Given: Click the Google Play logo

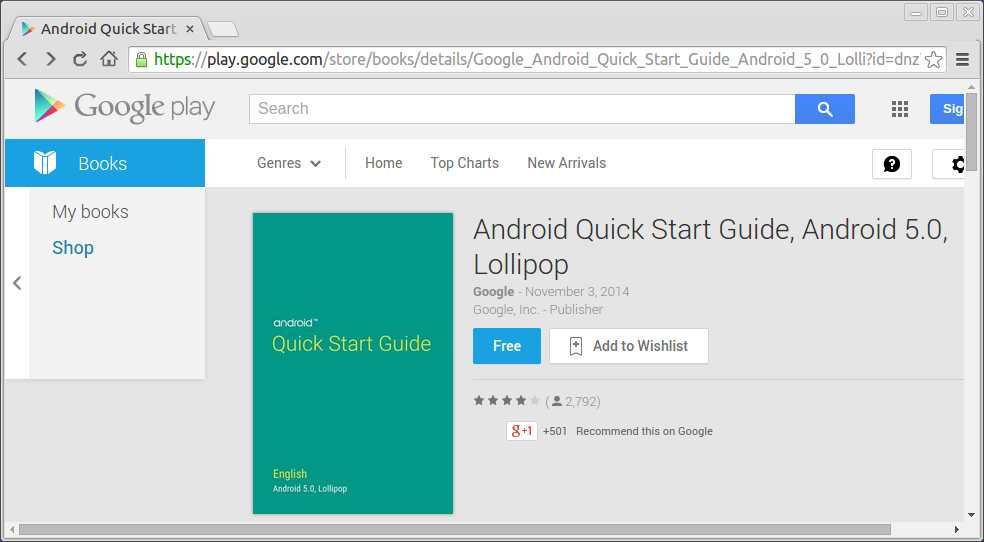Looking at the screenshot, I should pyautogui.click(x=125, y=107).
